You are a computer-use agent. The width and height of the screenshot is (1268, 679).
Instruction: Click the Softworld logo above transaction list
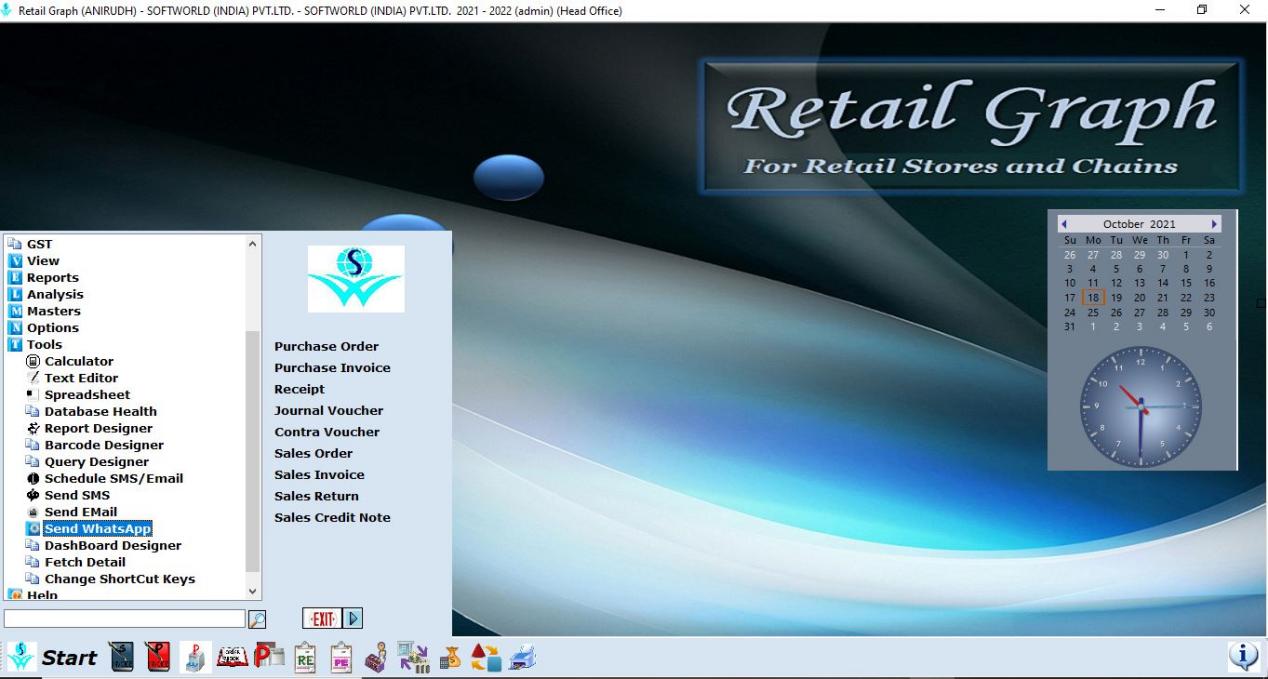click(356, 279)
